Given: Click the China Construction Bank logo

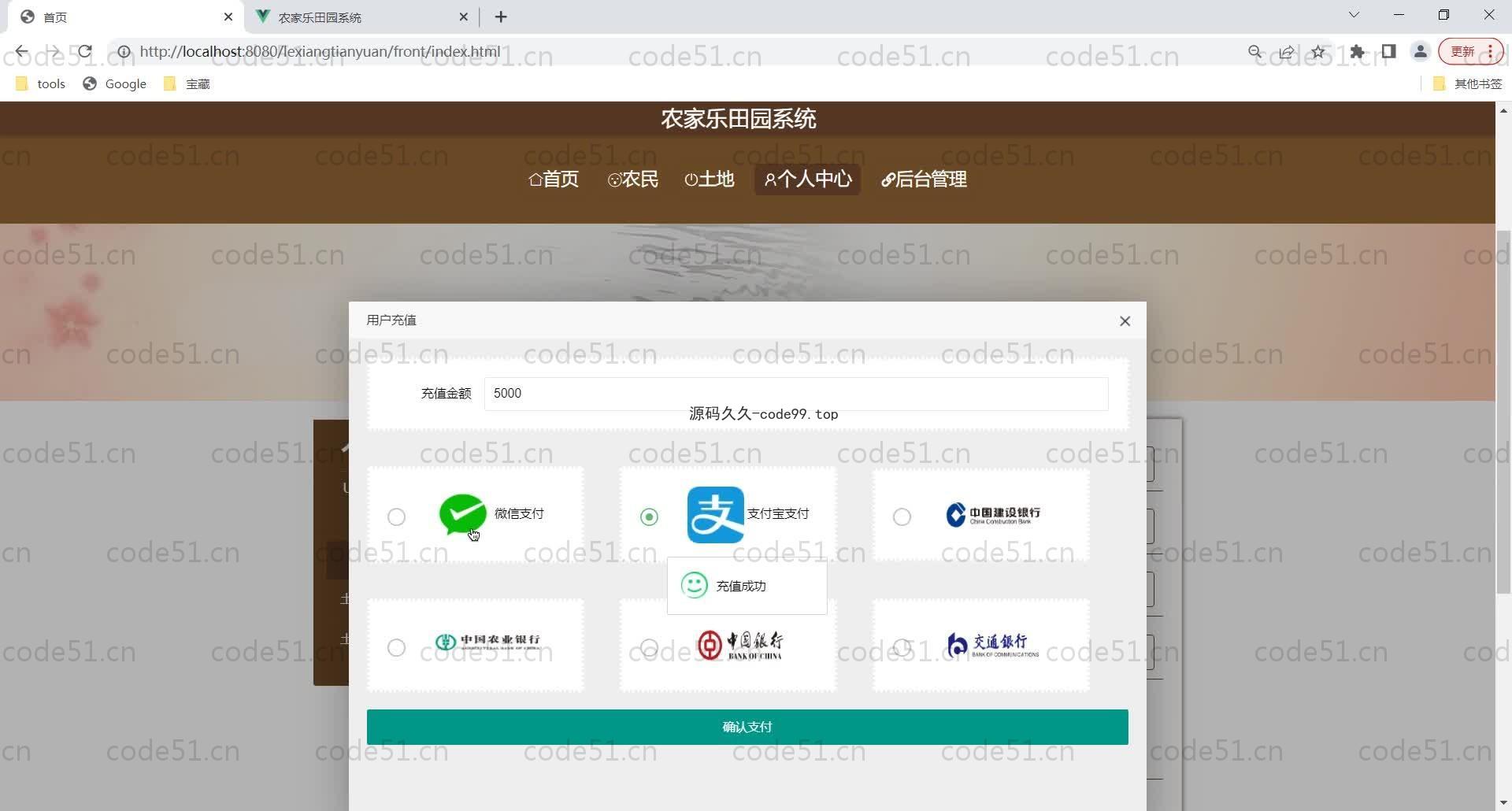Looking at the screenshot, I should click(992, 514).
